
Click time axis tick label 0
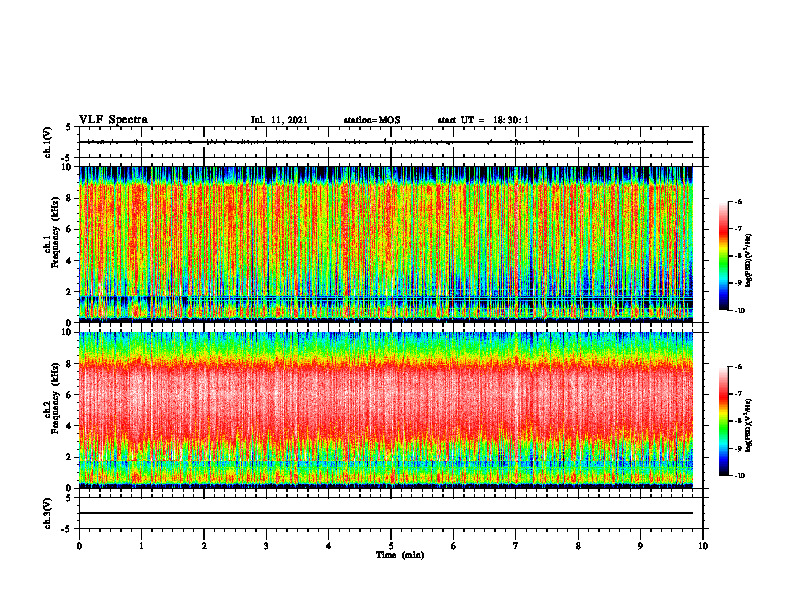tap(79, 546)
